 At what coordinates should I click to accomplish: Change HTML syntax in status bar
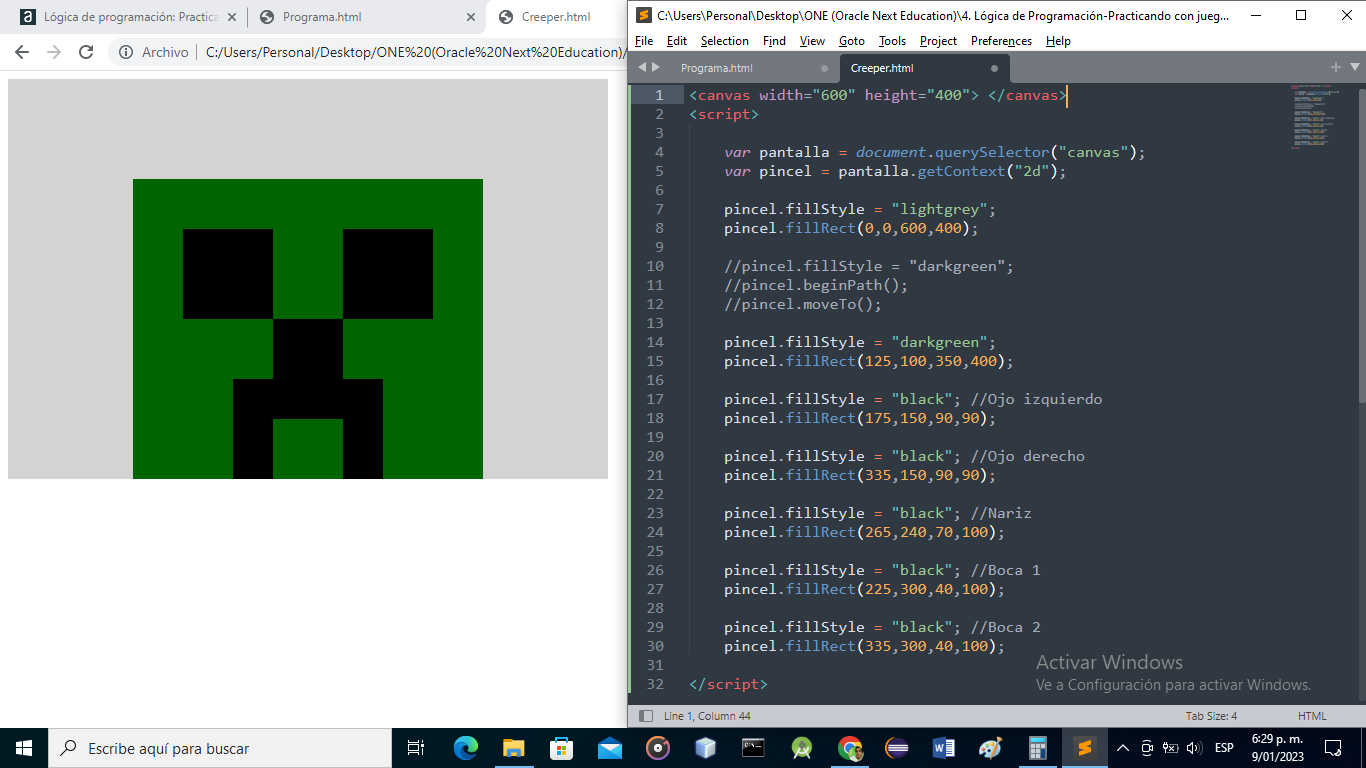coord(1312,716)
